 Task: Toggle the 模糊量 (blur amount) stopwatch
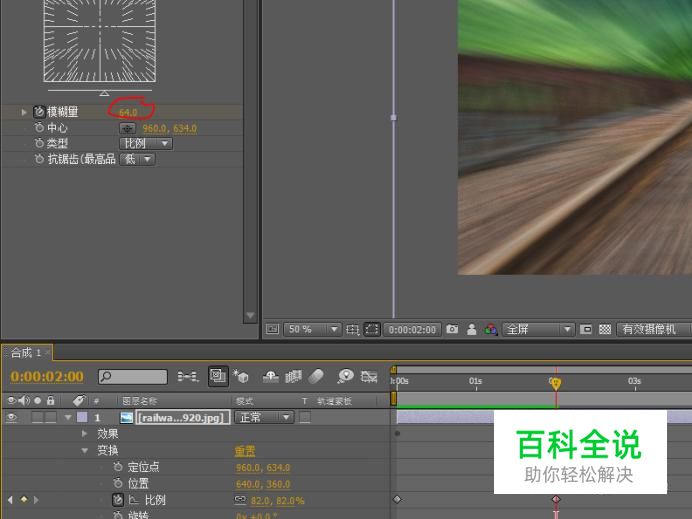(x=39, y=112)
